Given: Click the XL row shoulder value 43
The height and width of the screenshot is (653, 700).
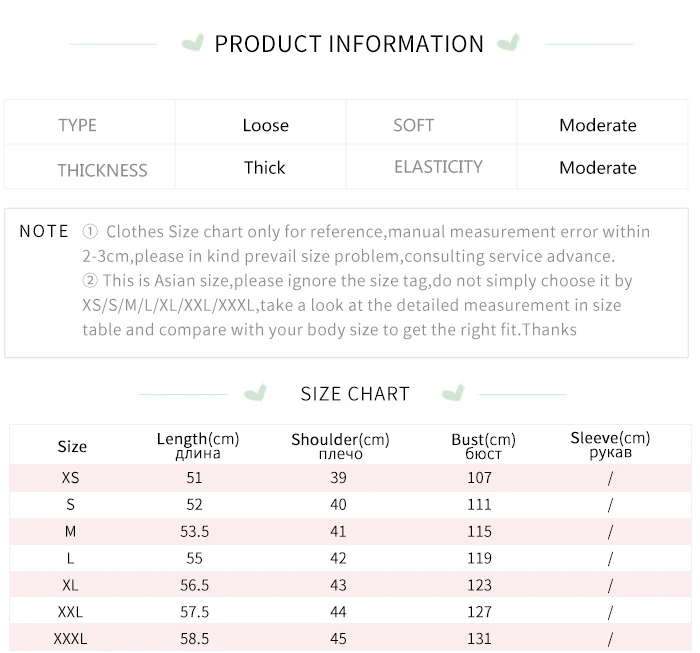Looking at the screenshot, I should (x=338, y=585).
